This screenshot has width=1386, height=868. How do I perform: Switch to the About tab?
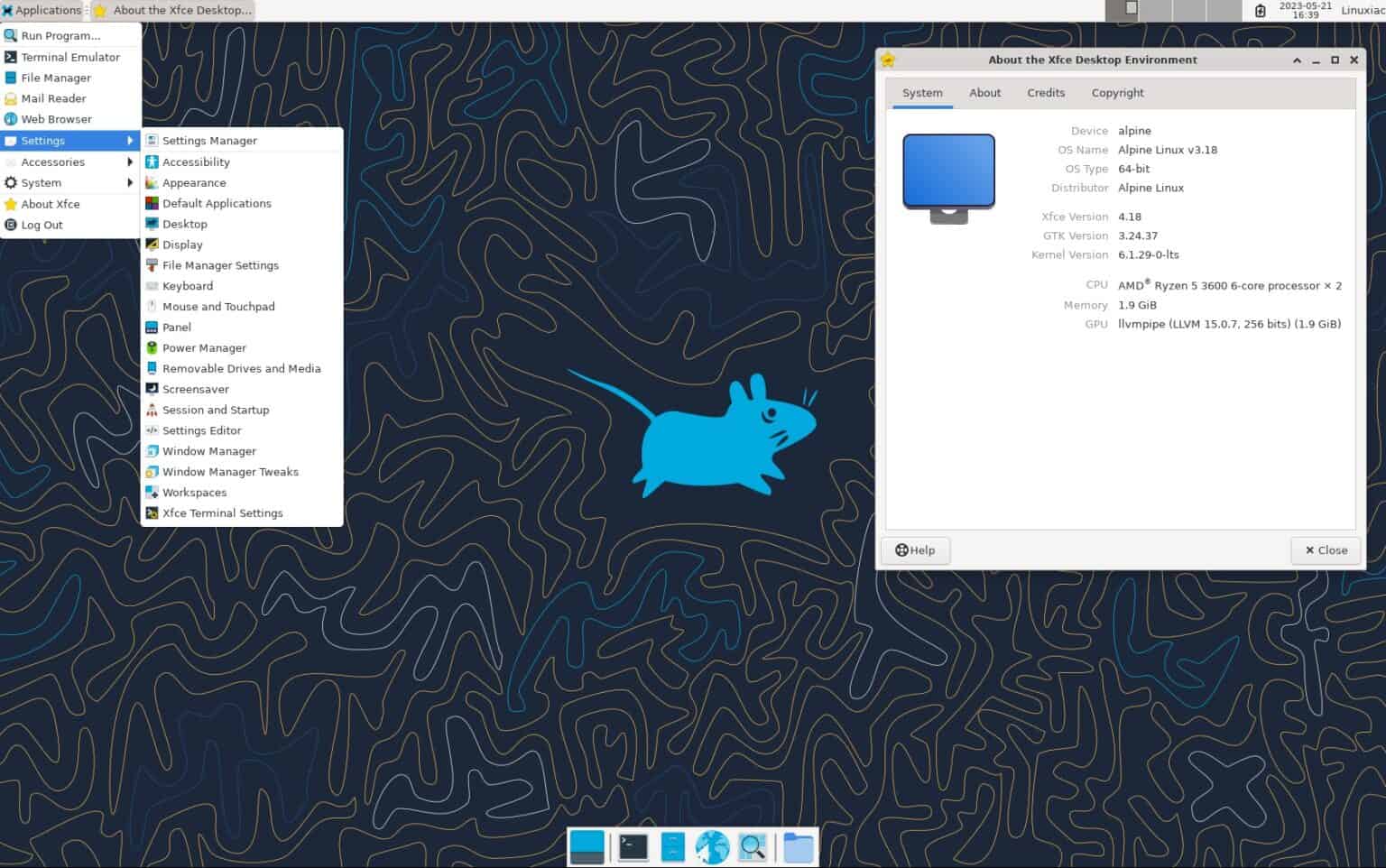click(984, 92)
